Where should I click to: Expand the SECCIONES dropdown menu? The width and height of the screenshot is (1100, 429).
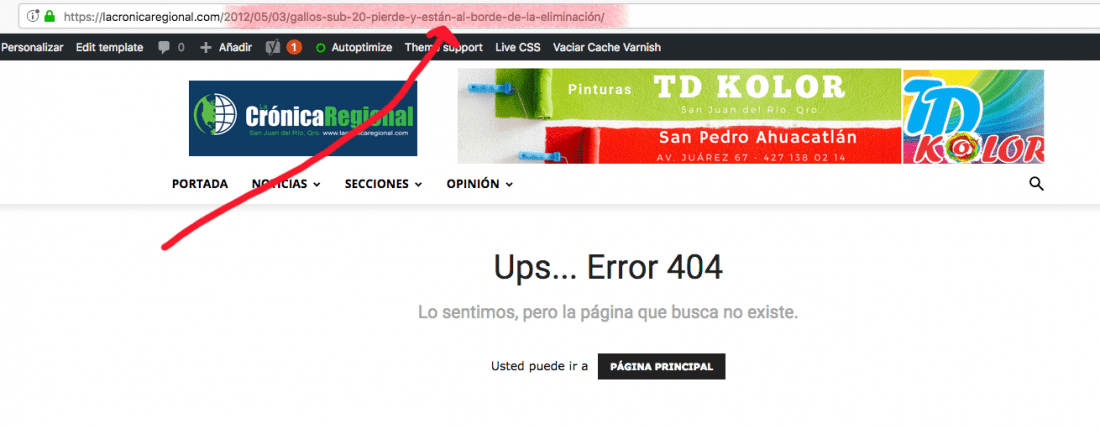tap(384, 184)
